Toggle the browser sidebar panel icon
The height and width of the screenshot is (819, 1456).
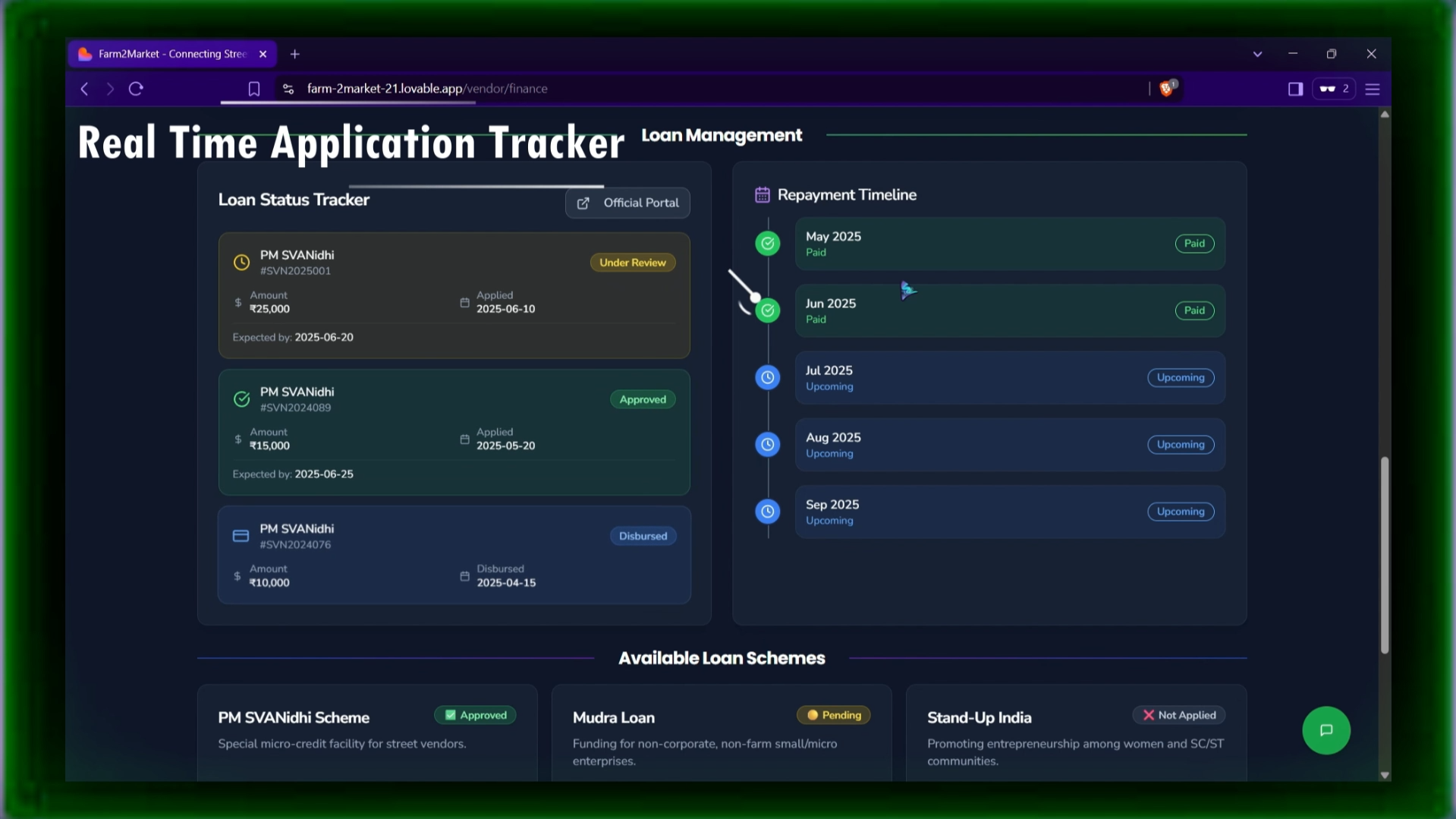(x=1295, y=89)
